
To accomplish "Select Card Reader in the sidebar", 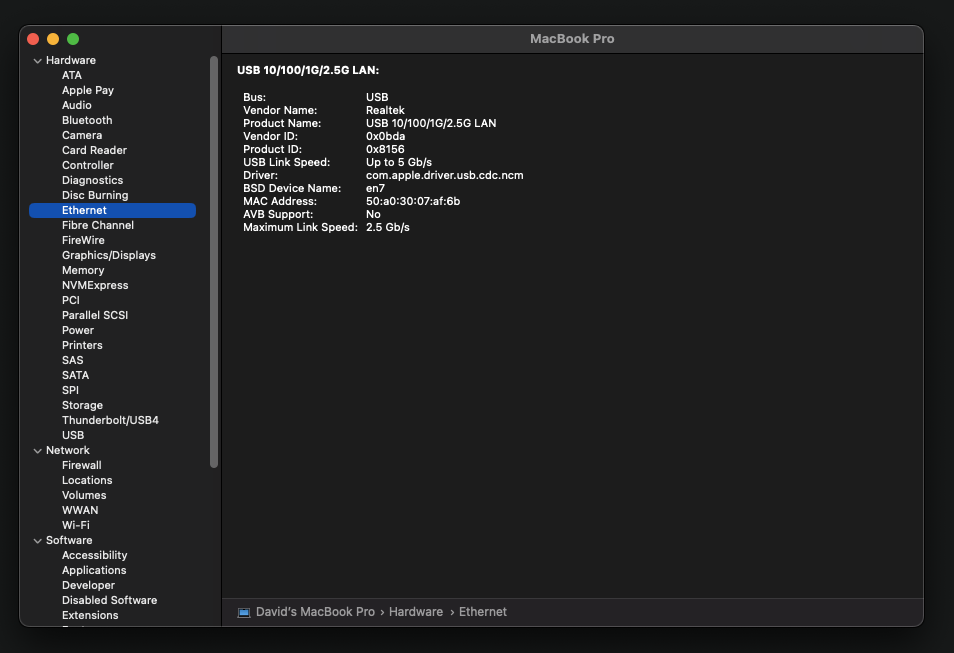I will pyautogui.click(x=94, y=150).
